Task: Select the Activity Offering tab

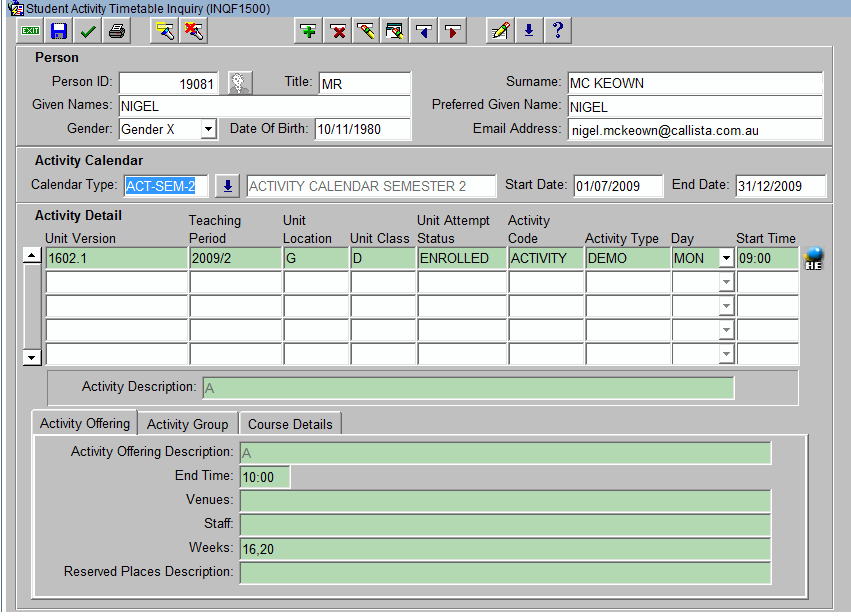Action: pyautogui.click(x=85, y=424)
